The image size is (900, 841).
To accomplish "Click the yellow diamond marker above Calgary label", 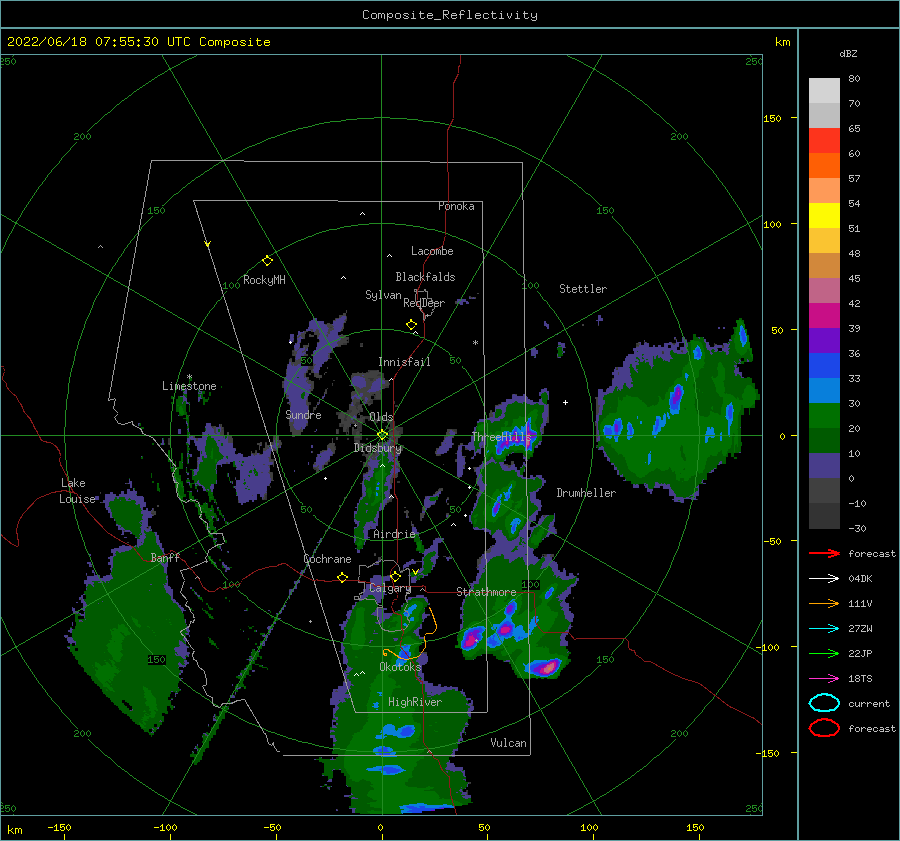I will (395, 576).
